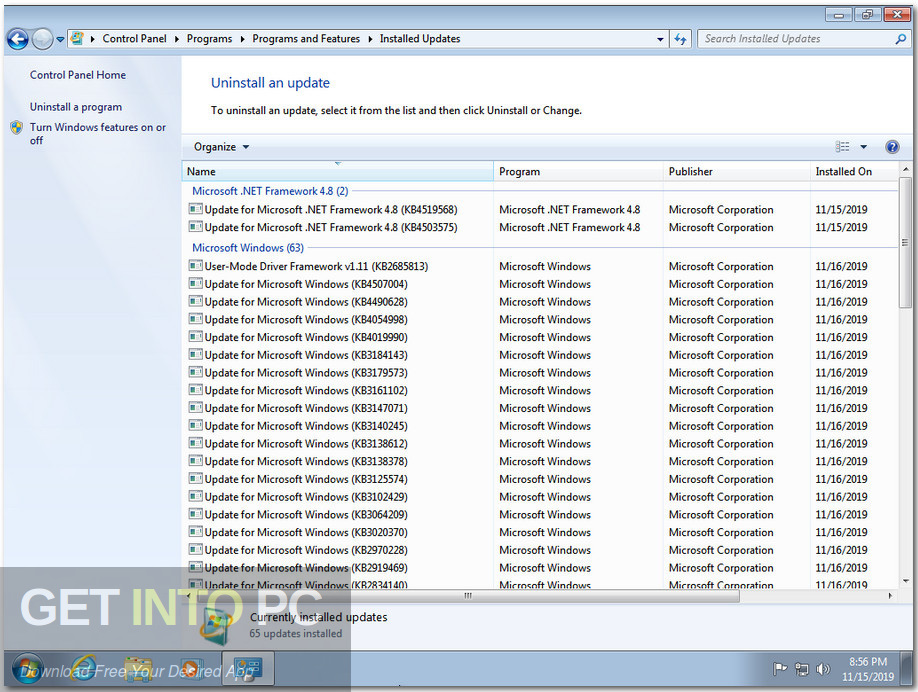Click the search magnifier icon
The width and height of the screenshot is (918, 692).
point(900,39)
